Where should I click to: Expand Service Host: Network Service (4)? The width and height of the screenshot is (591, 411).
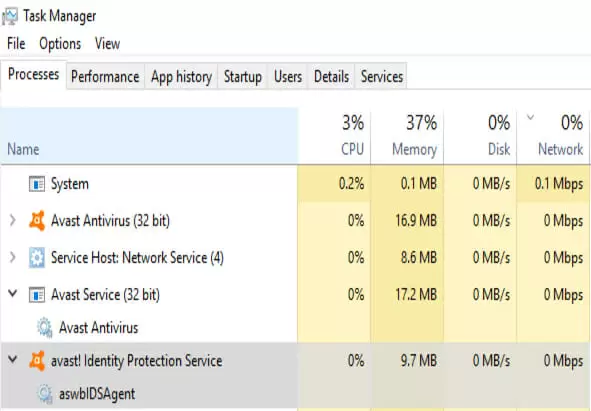(12, 258)
